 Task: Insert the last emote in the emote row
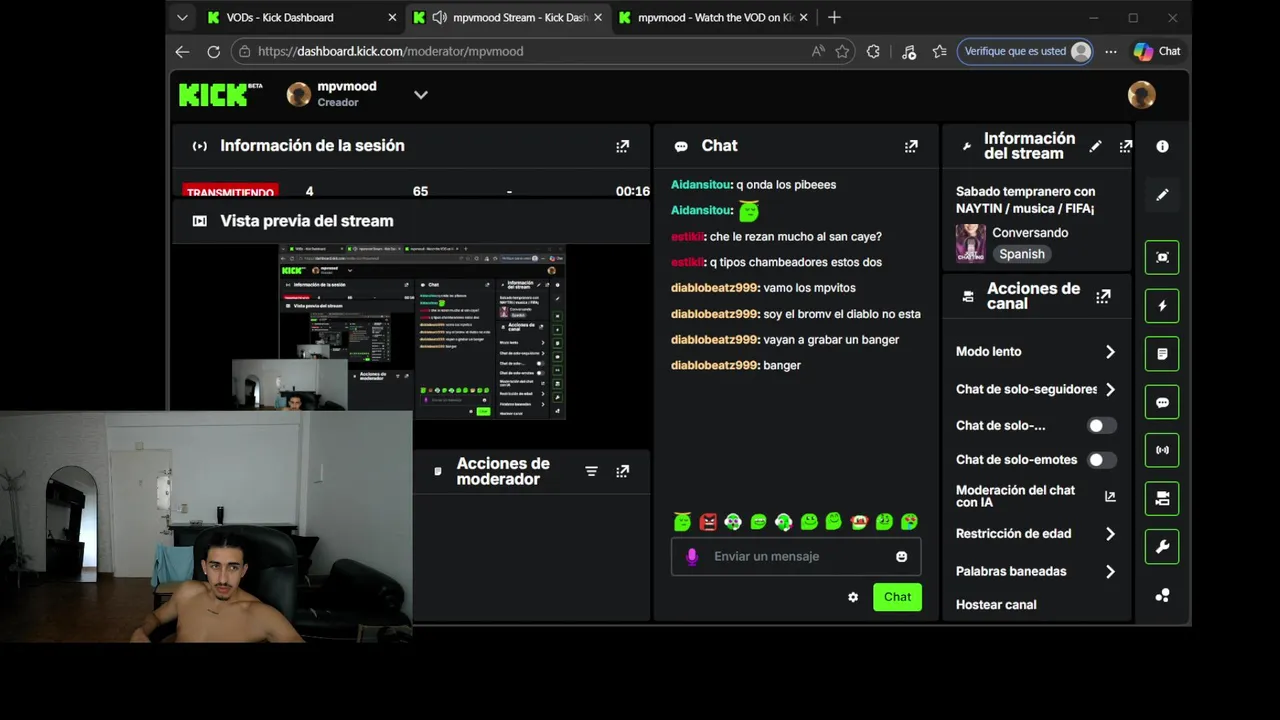pos(909,521)
